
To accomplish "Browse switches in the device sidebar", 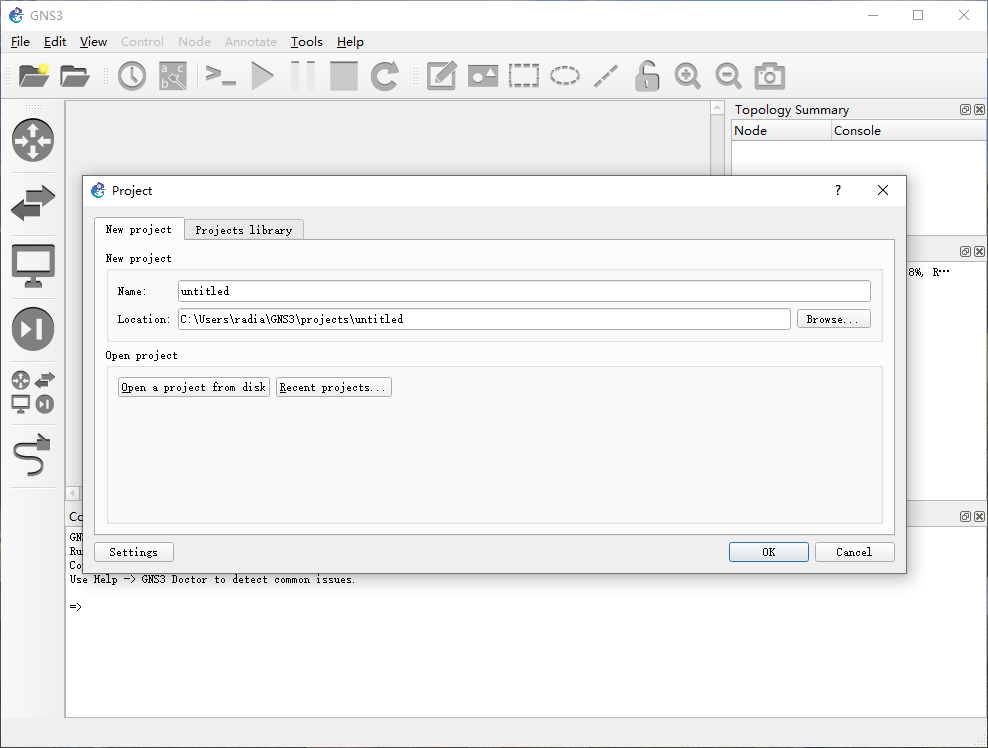I will tap(33, 203).
